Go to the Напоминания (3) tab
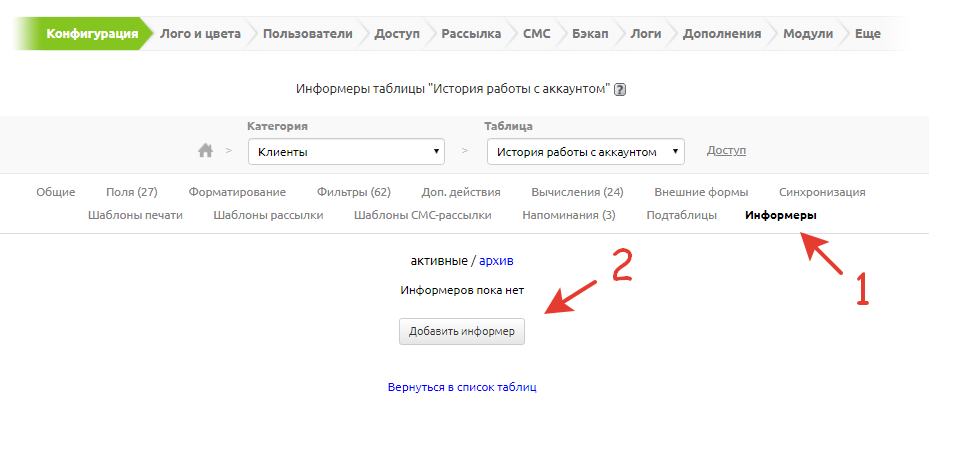This screenshot has height=454, width=955. pyautogui.click(x=568, y=215)
